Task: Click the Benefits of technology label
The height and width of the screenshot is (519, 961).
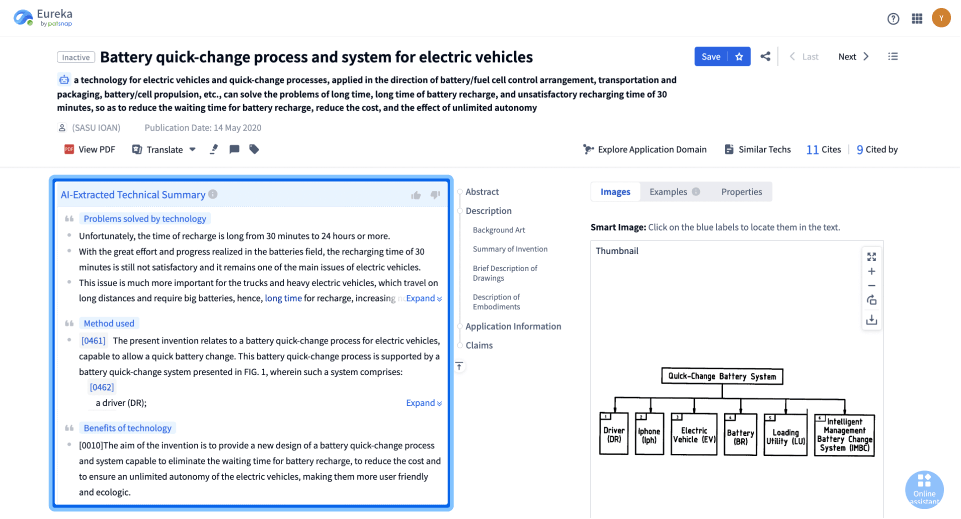Action: coord(127,428)
